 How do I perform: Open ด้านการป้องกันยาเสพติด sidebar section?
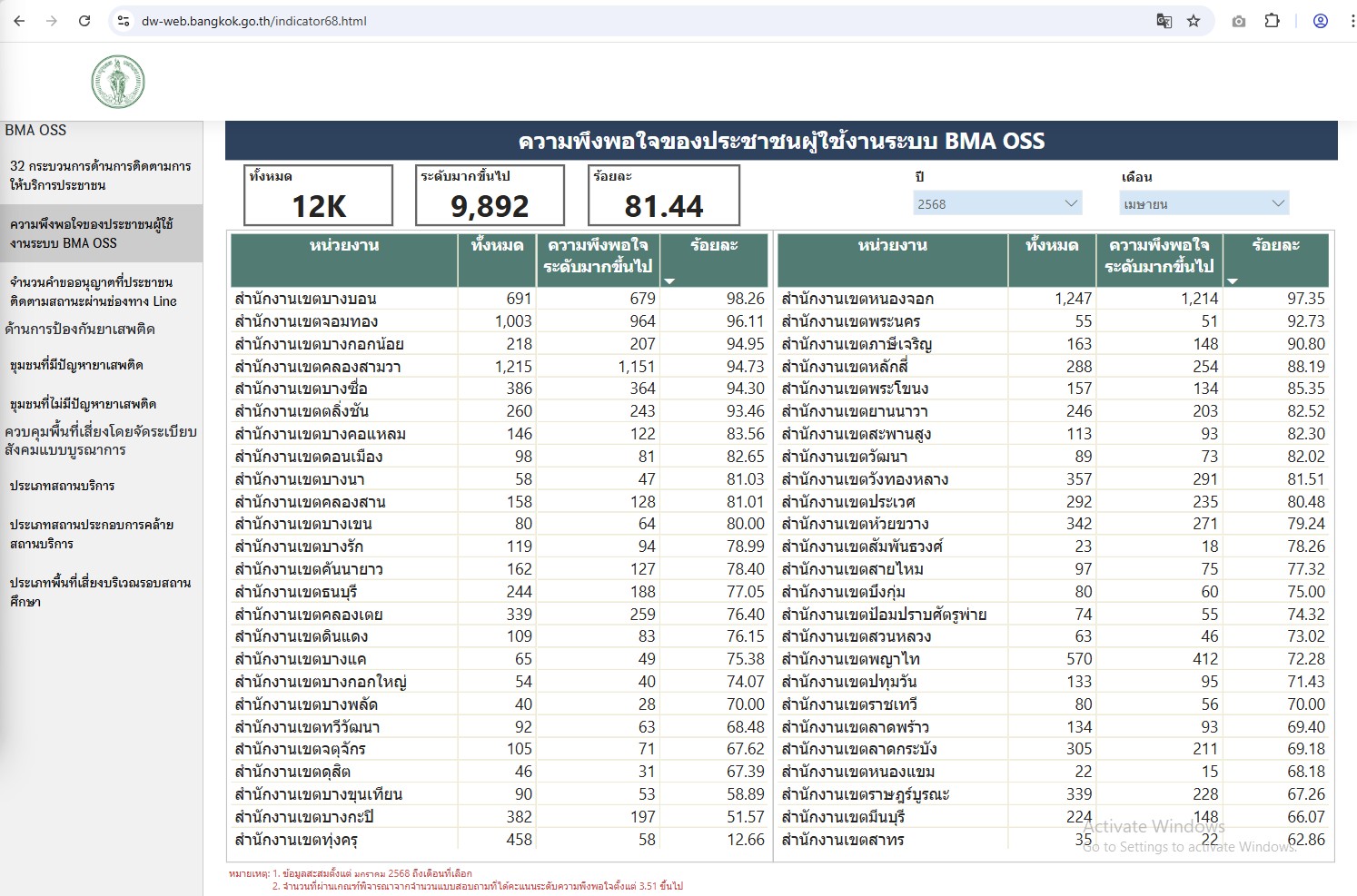(80, 329)
